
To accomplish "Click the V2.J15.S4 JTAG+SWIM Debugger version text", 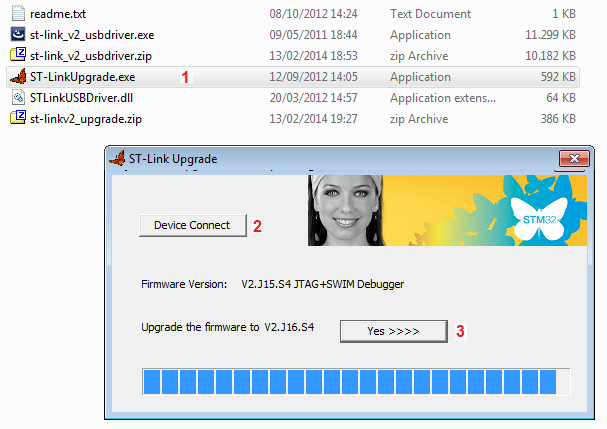I will (x=322, y=284).
